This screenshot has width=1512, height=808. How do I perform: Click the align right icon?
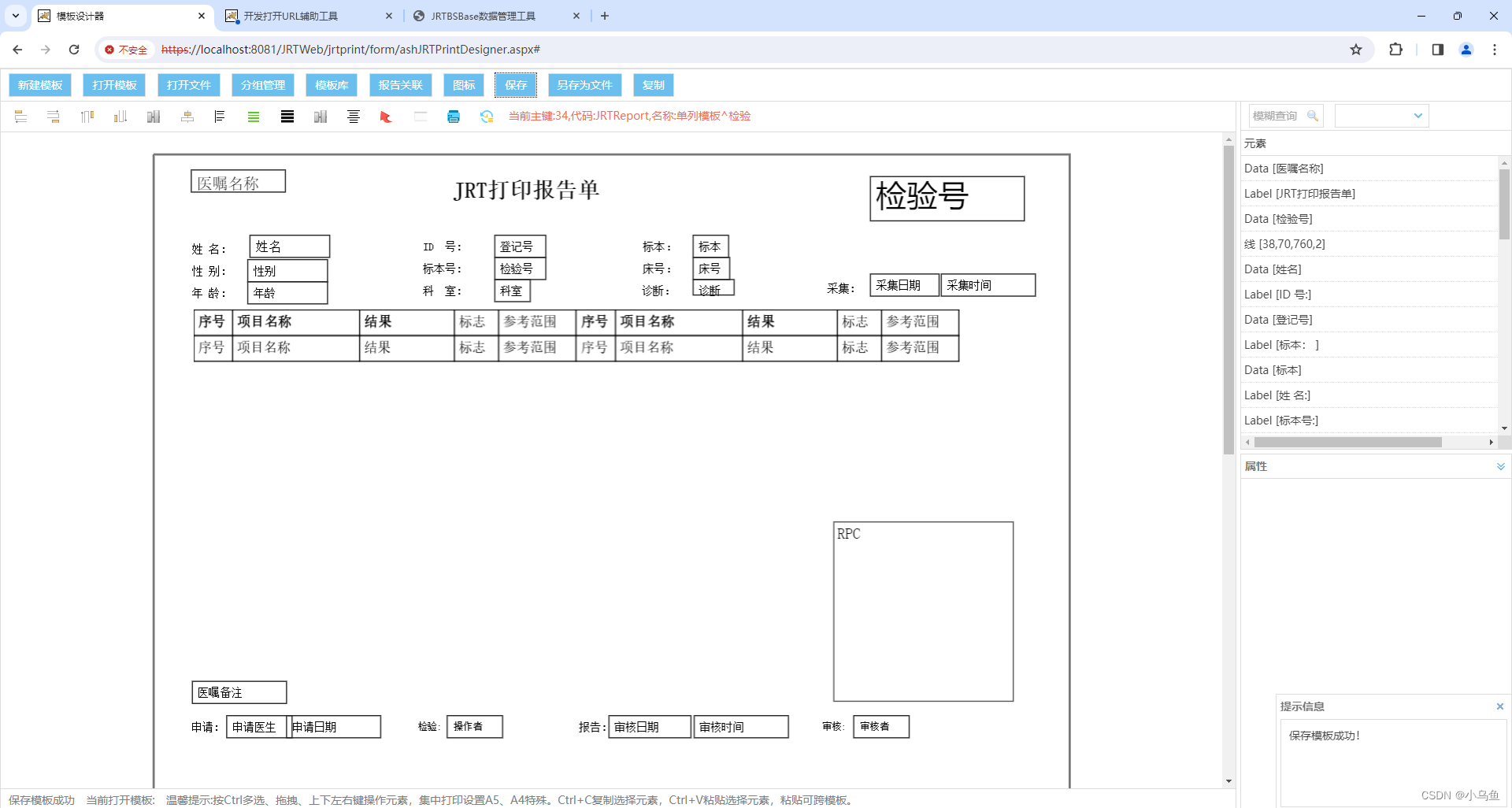click(54, 117)
